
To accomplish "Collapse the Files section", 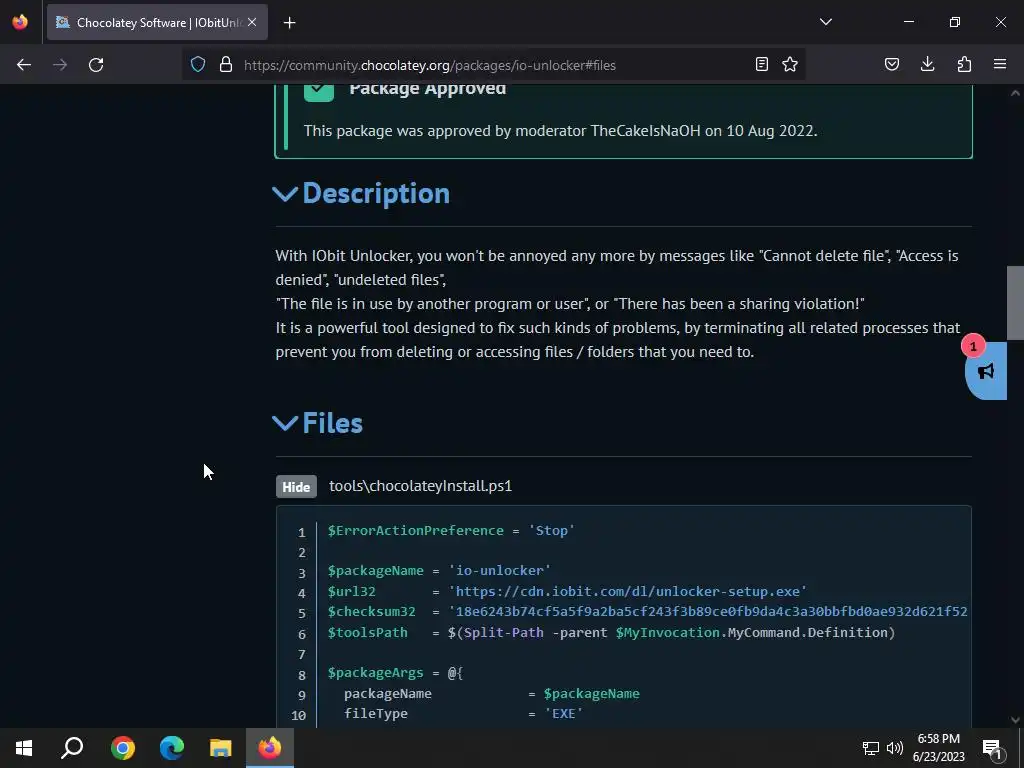I will (285, 423).
